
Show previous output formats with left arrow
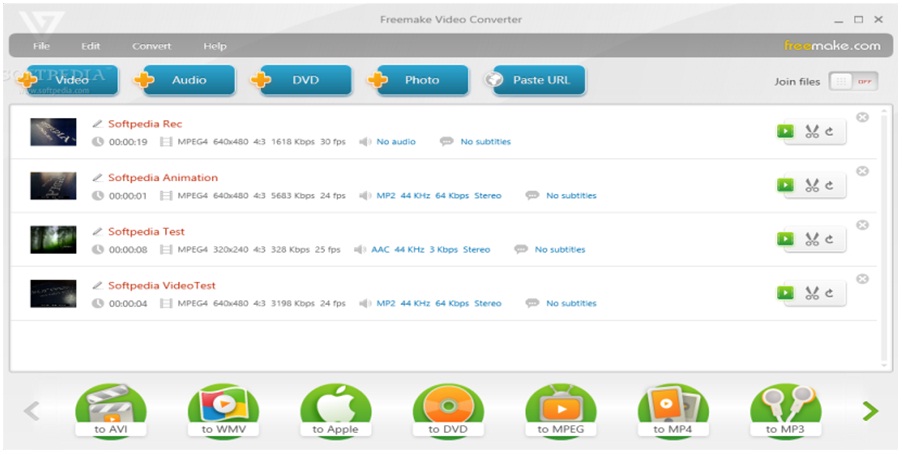coord(32,411)
